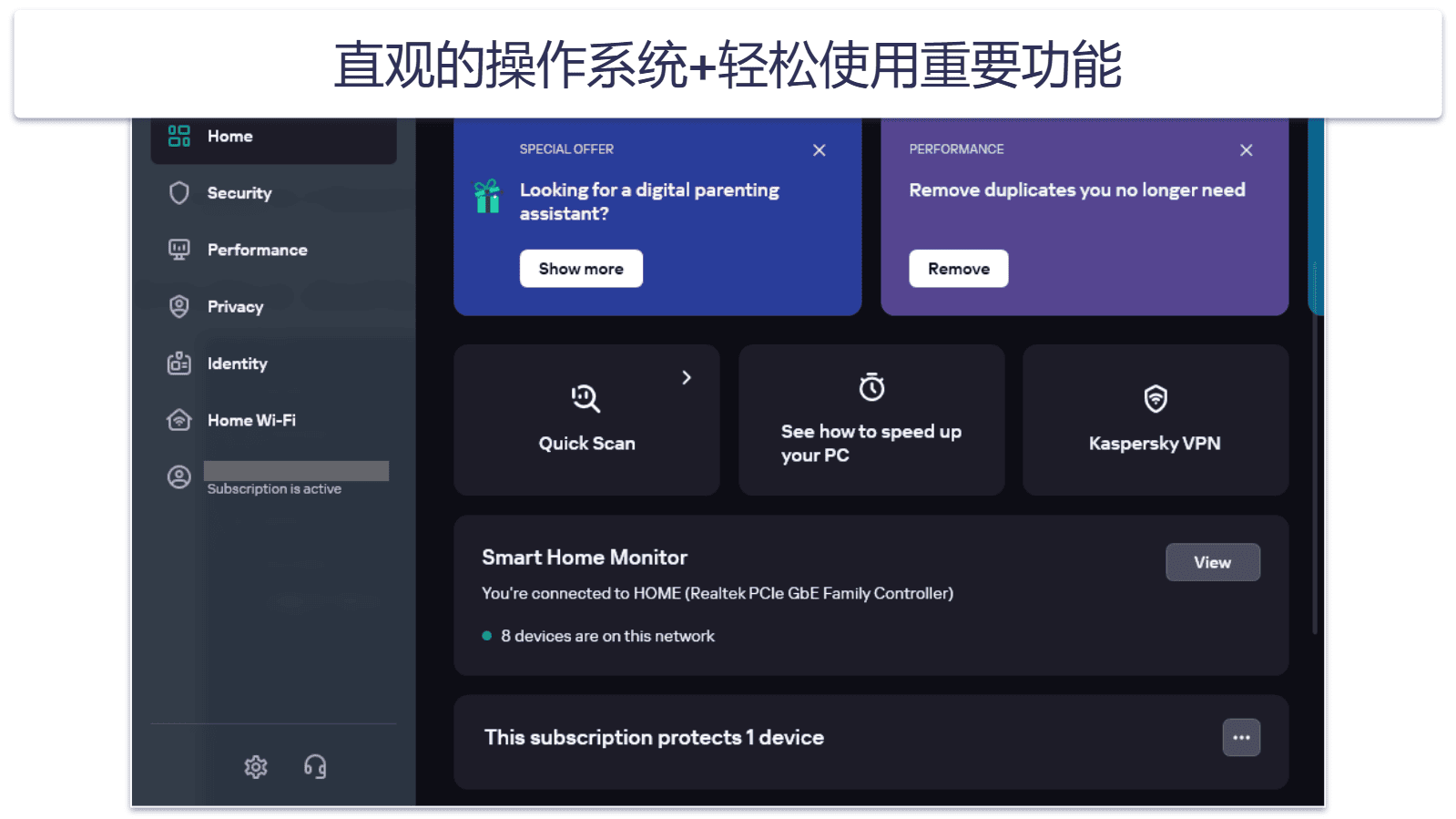1456x819 pixels.
Task: Dismiss the Special Offer card
Action: point(820,150)
